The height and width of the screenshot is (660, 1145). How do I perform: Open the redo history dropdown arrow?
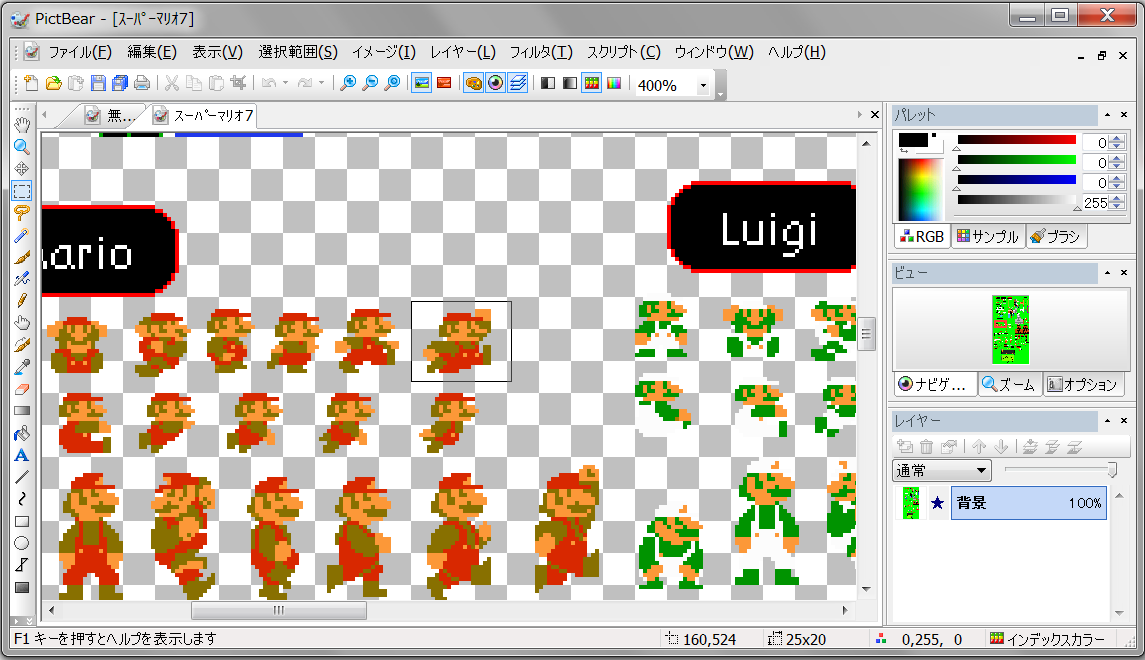click(321, 83)
